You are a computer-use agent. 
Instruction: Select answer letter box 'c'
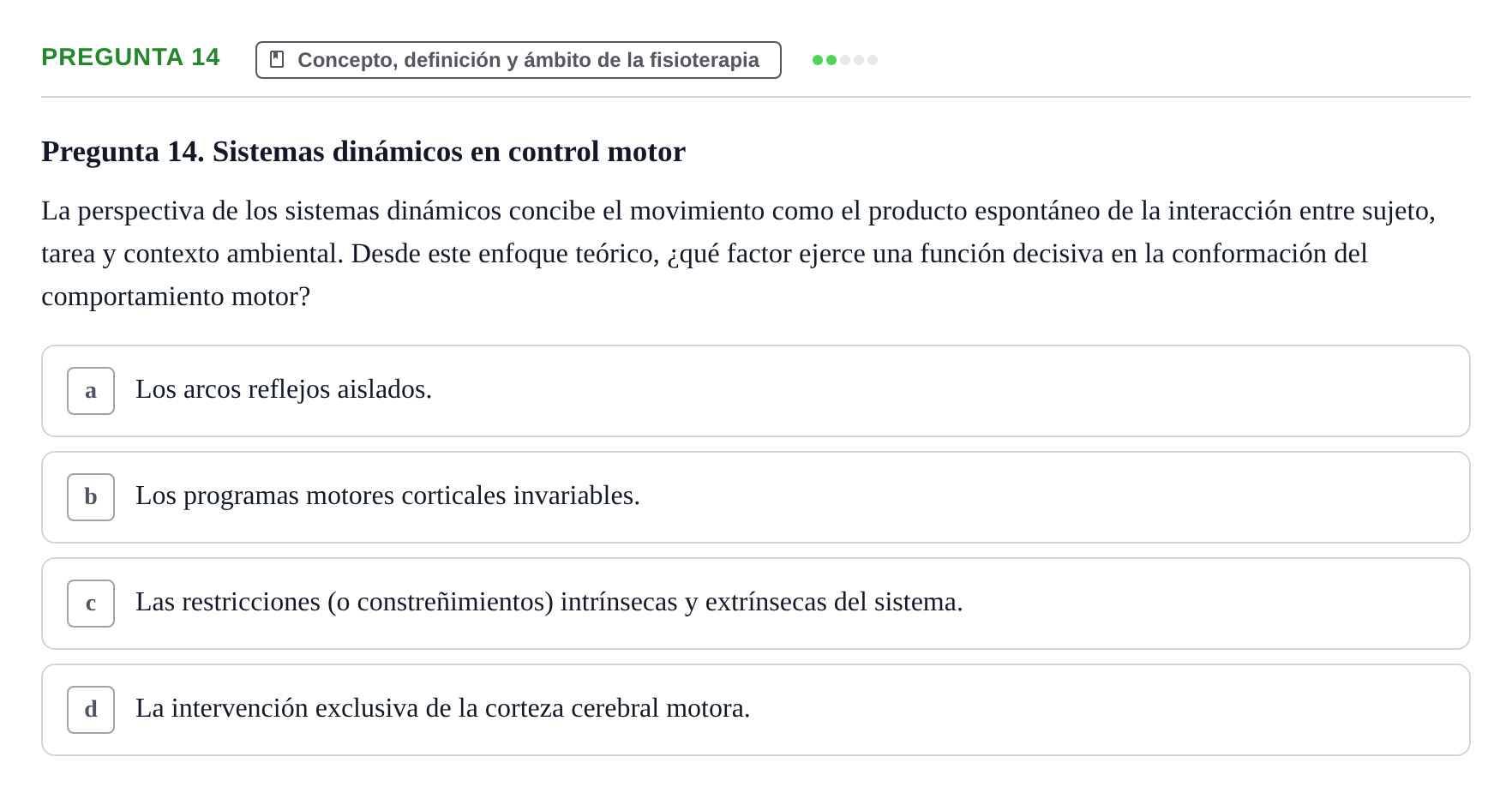pos(91,604)
